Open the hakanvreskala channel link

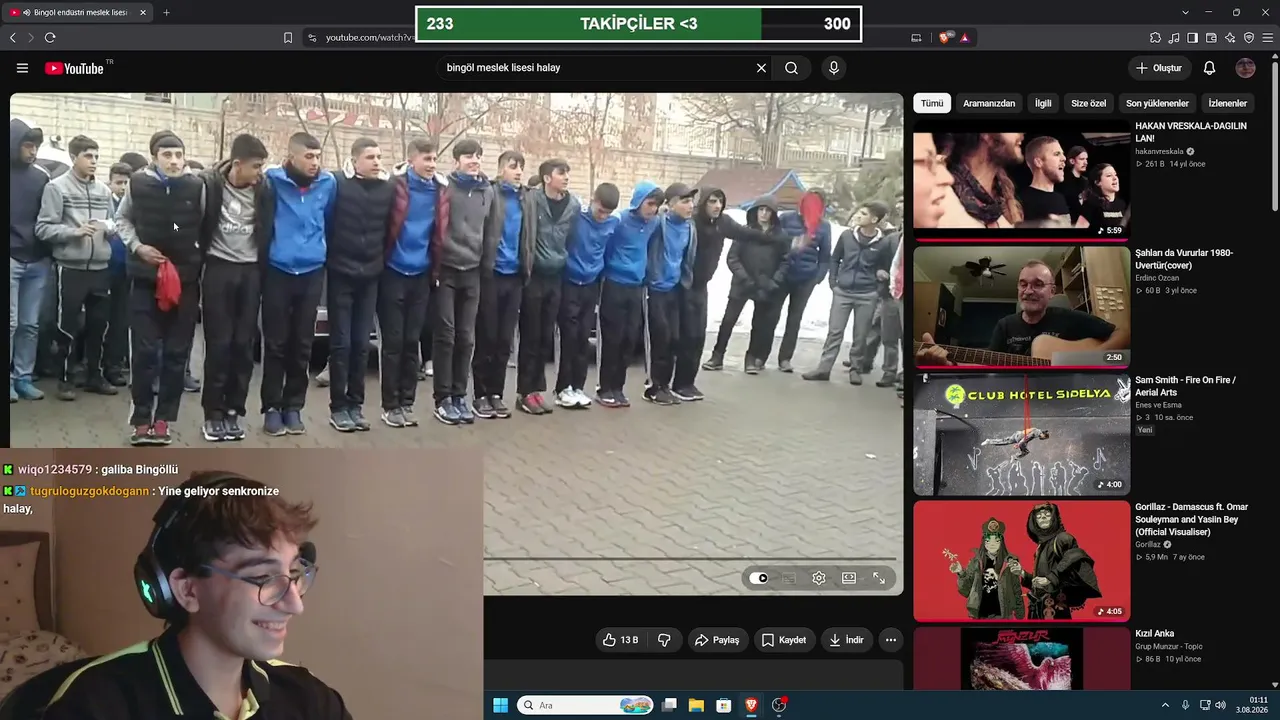[1159, 151]
